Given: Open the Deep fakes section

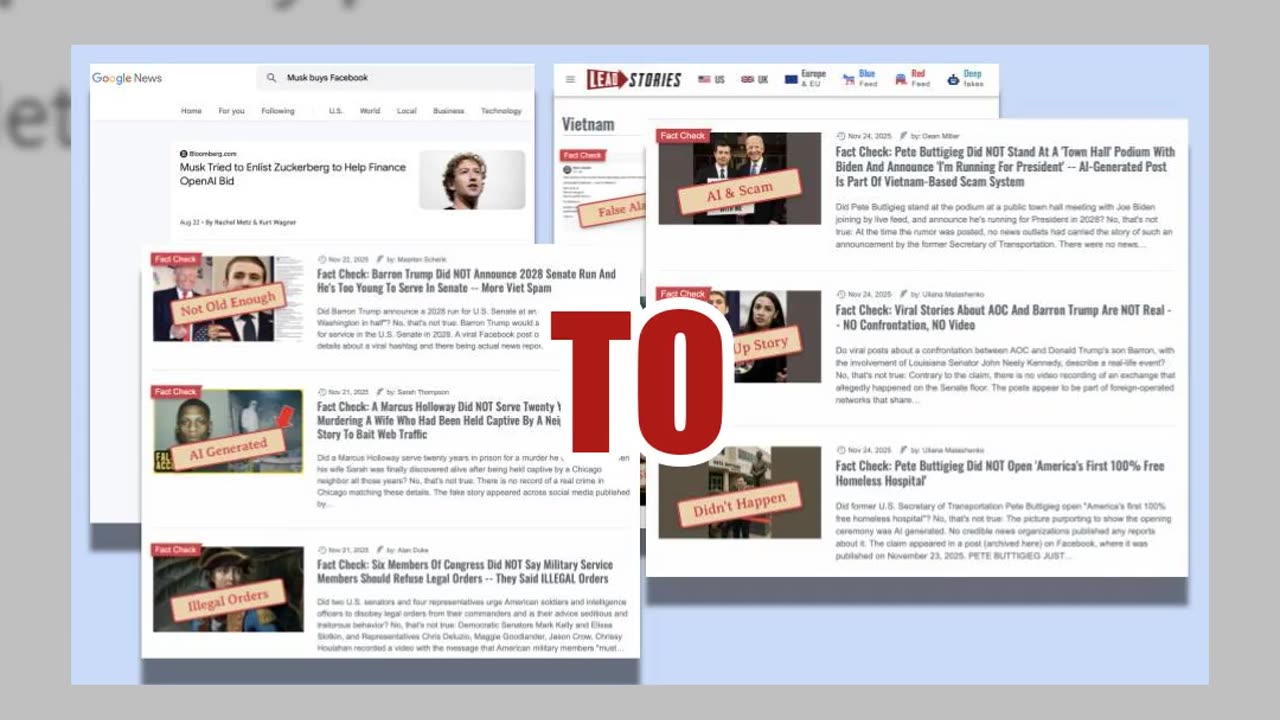Looking at the screenshot, I should (966, 79).
